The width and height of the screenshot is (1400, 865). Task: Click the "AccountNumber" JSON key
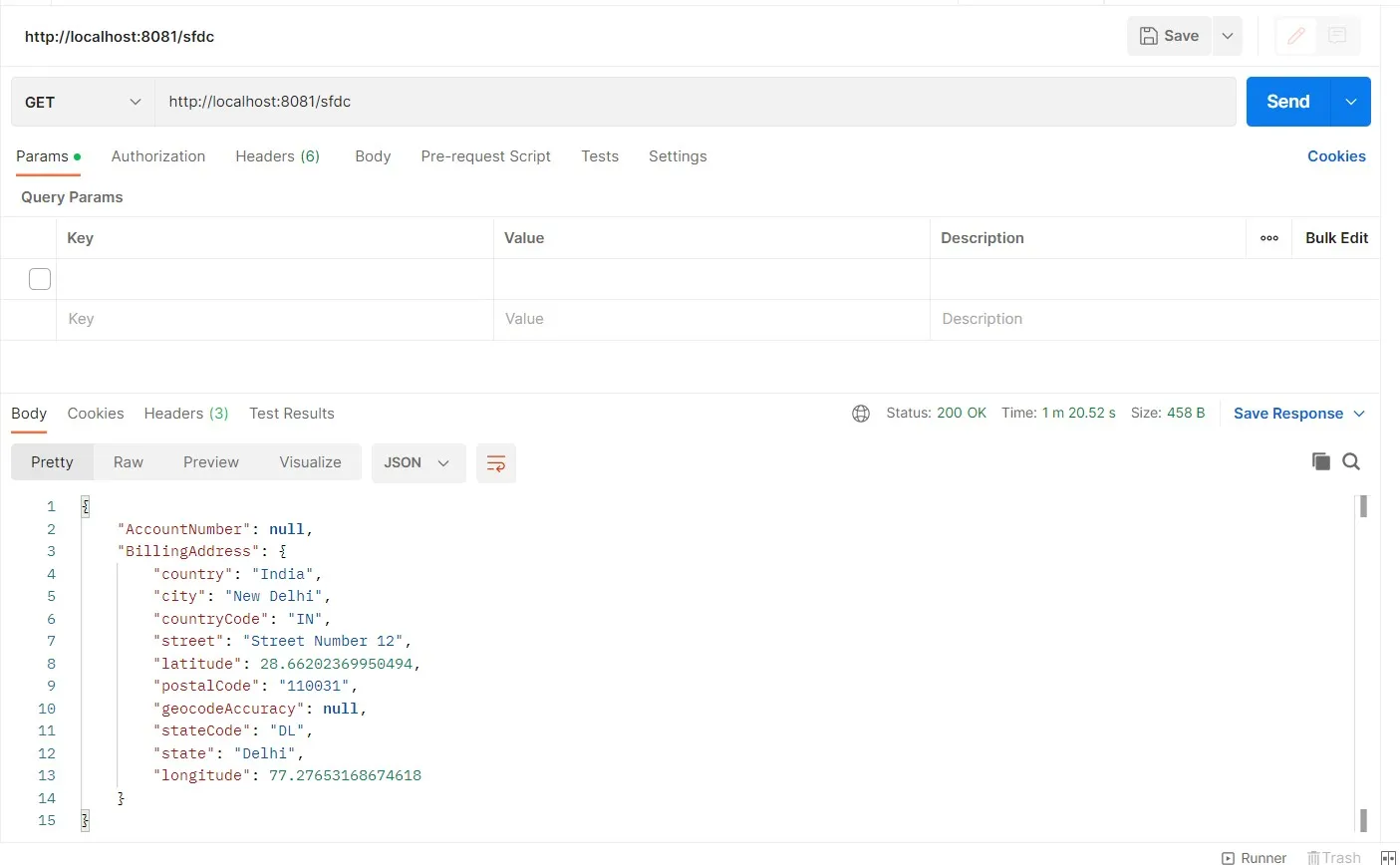184,529
